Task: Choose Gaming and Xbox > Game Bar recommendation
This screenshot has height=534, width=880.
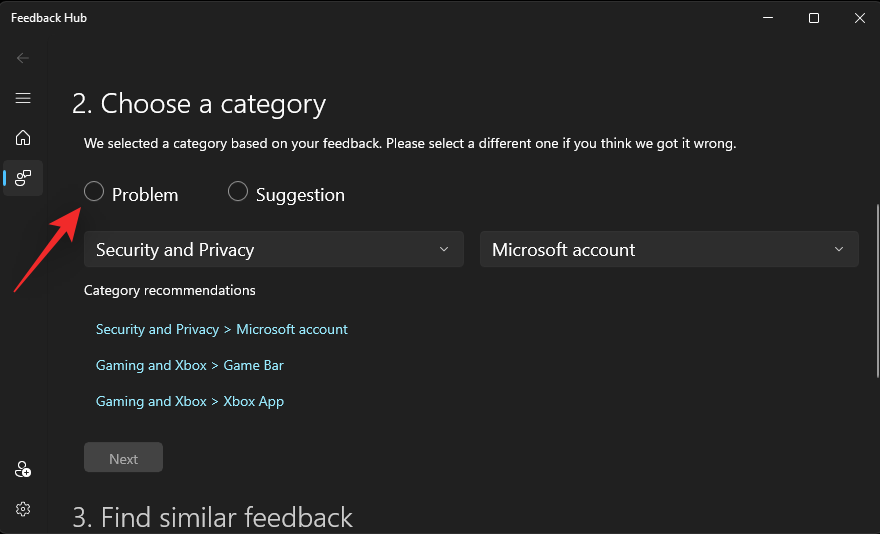Action: coord(190,365)
